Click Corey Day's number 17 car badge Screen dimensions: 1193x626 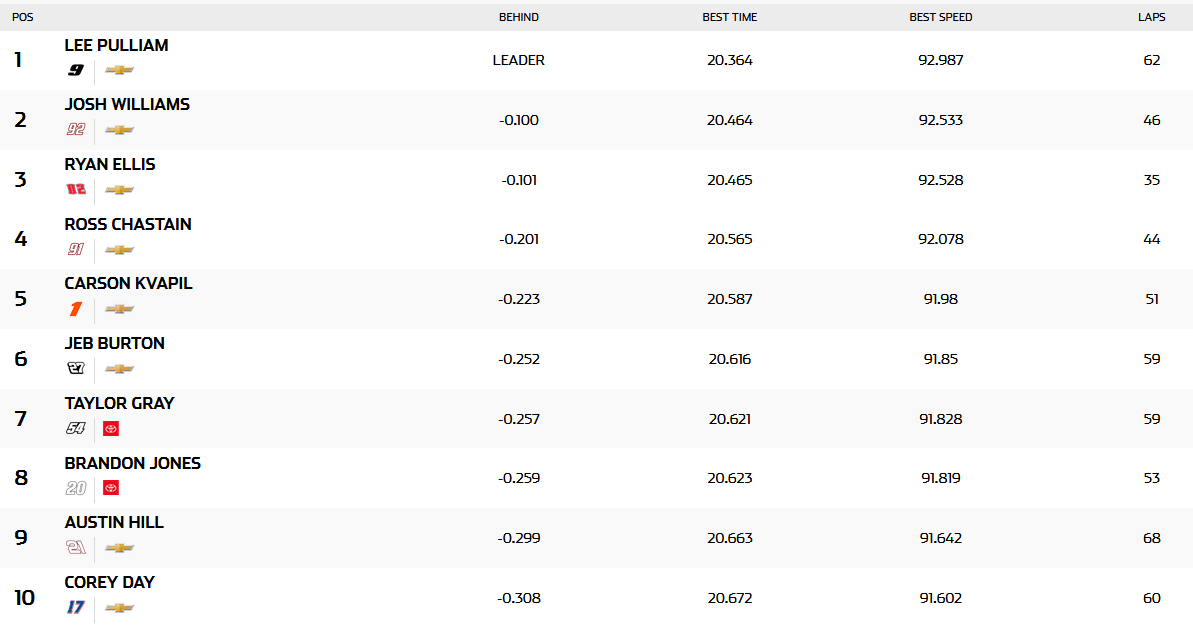[76, 608]
